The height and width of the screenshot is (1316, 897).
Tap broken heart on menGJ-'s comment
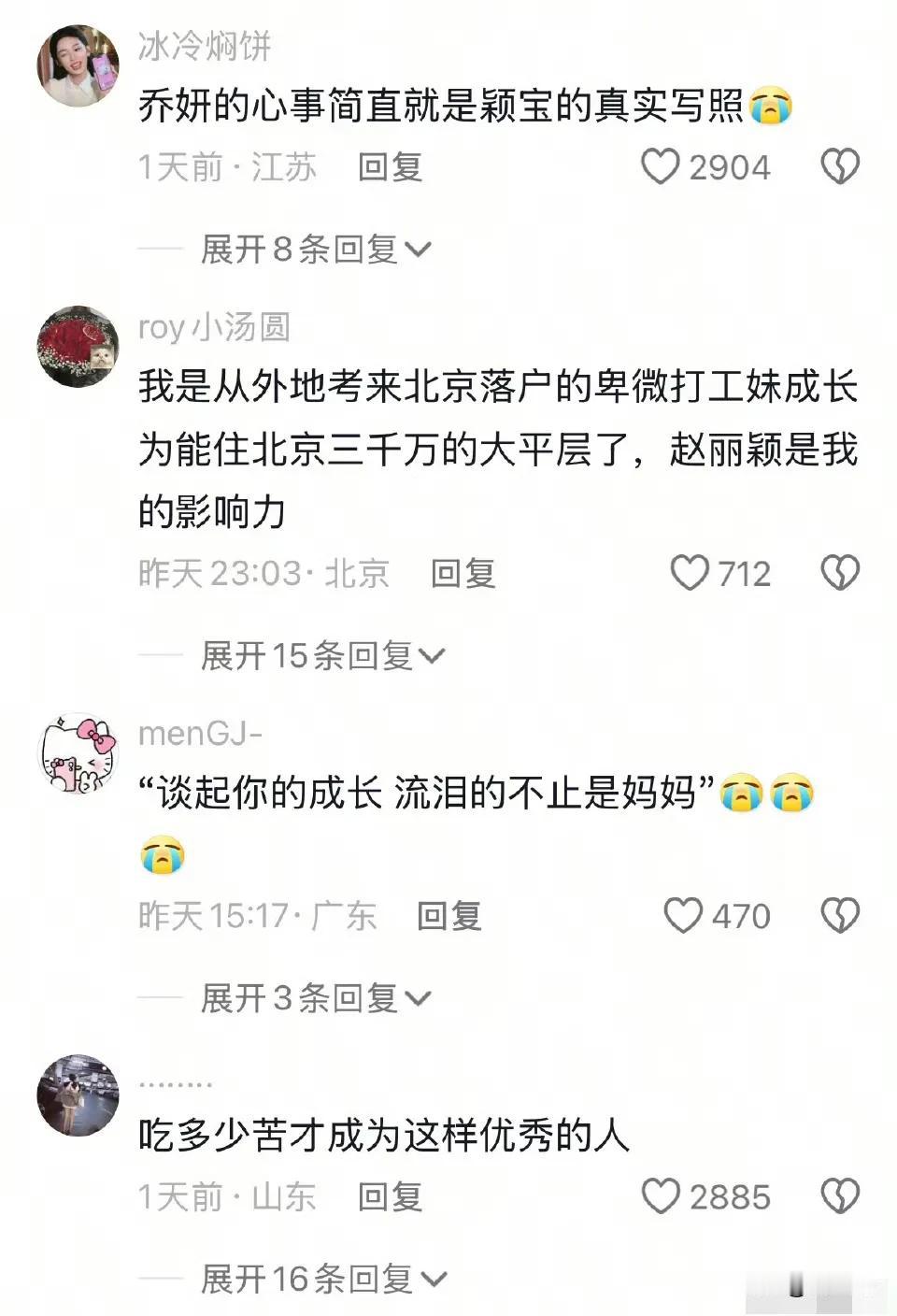(839, 916)
